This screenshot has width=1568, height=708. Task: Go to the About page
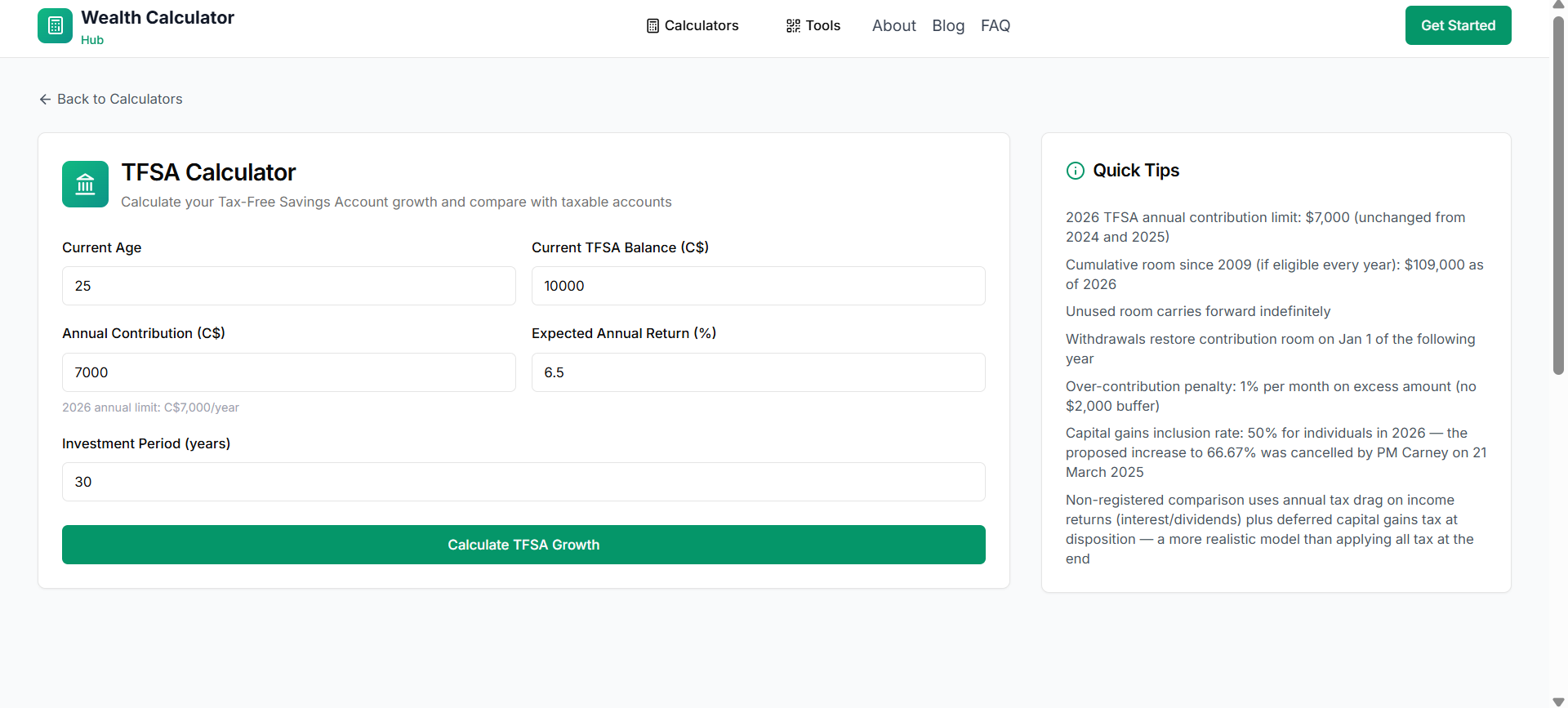click(893, 25)
